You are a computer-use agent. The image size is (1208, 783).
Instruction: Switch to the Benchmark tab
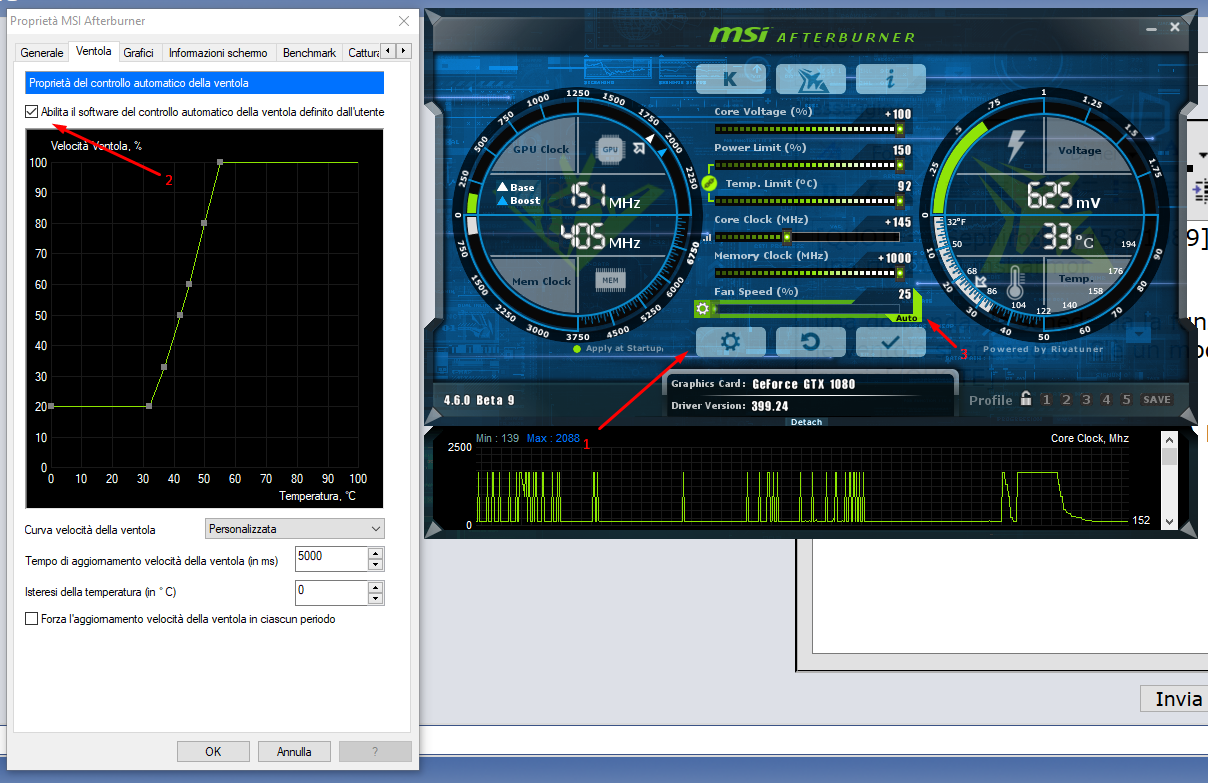pos(309,52)
